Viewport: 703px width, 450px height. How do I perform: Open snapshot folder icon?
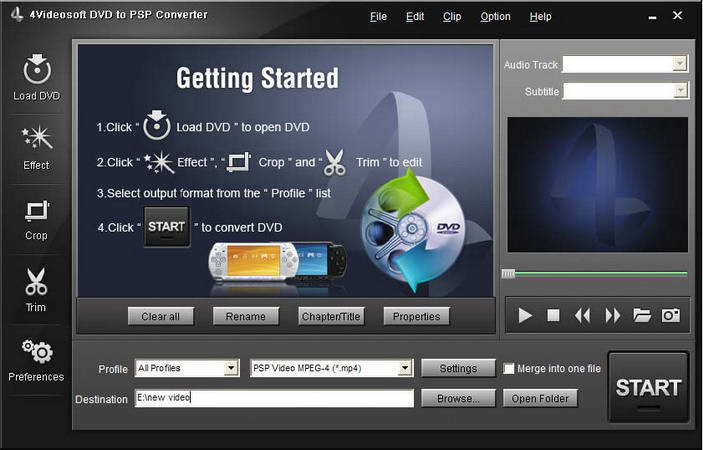pos(642,315)
